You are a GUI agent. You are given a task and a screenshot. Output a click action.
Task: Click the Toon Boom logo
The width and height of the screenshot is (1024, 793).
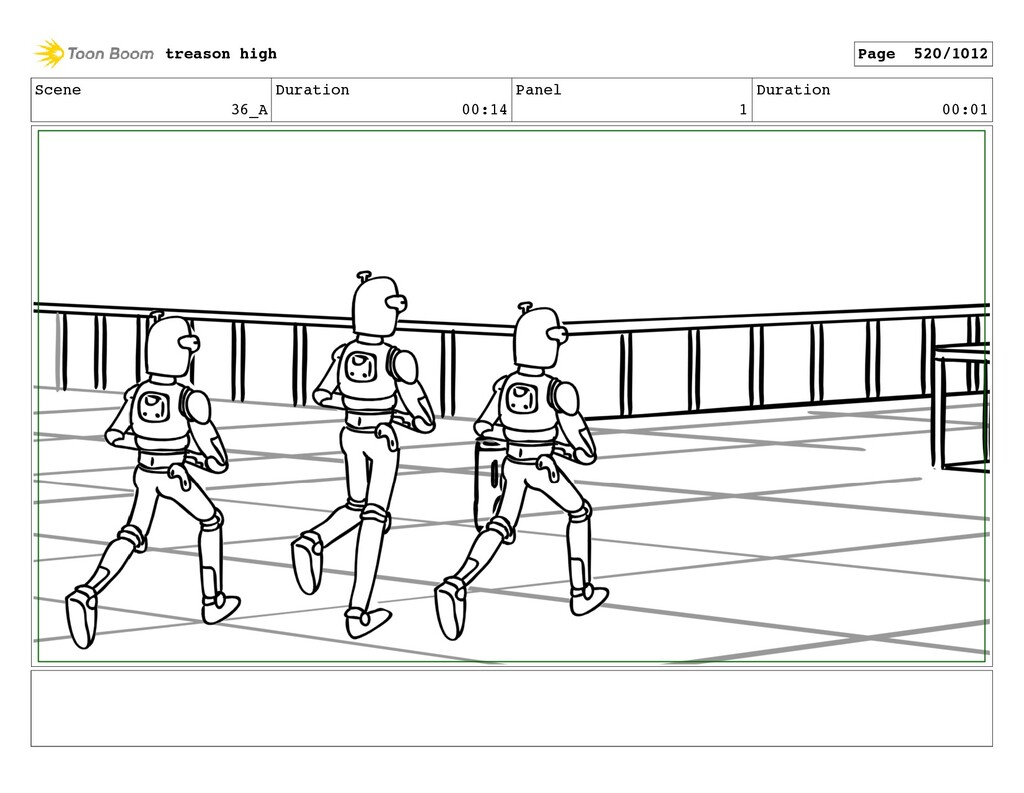(x=94, y=54)
